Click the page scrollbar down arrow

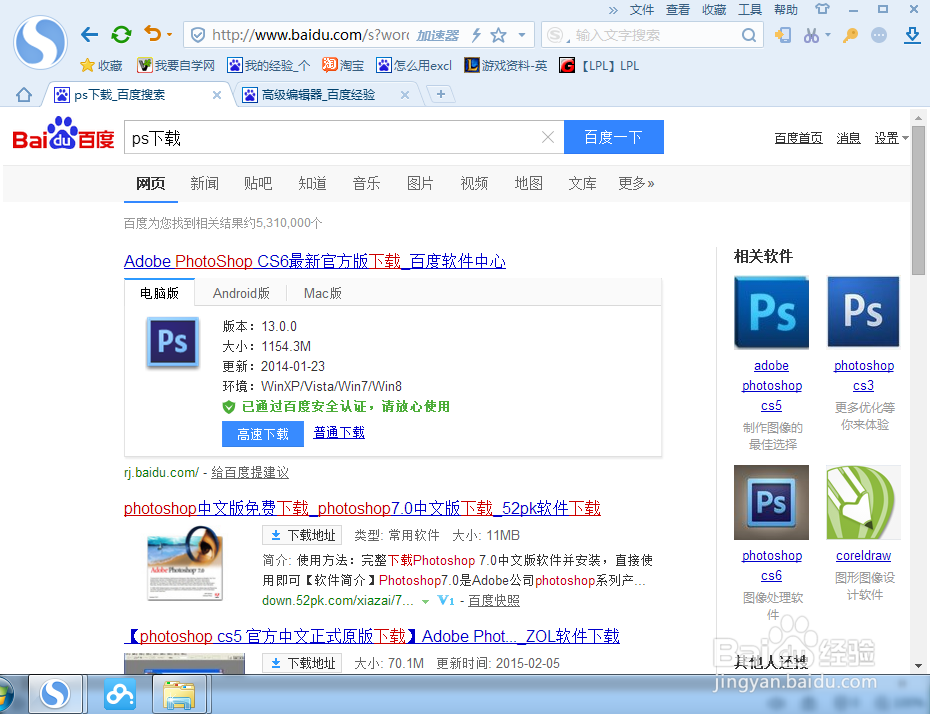[x=918, y=665]
